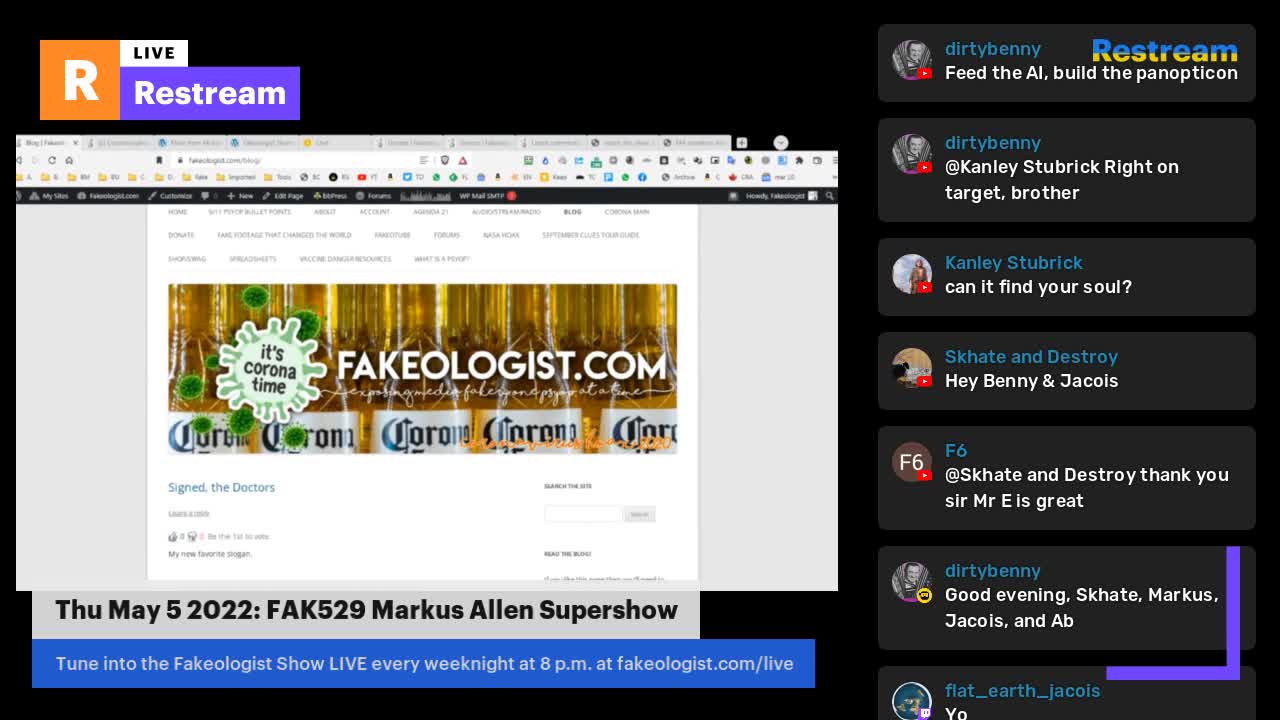Click Leave a reply link
Screen dimensions: 1280x720
188,514
